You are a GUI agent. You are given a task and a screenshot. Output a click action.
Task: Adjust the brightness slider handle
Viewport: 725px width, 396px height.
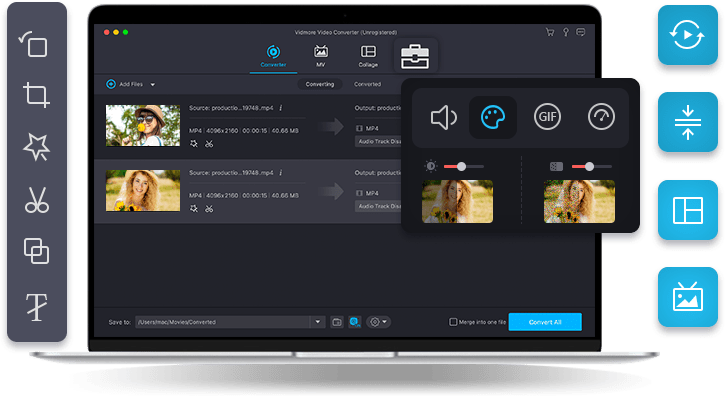tap(461, 167)
